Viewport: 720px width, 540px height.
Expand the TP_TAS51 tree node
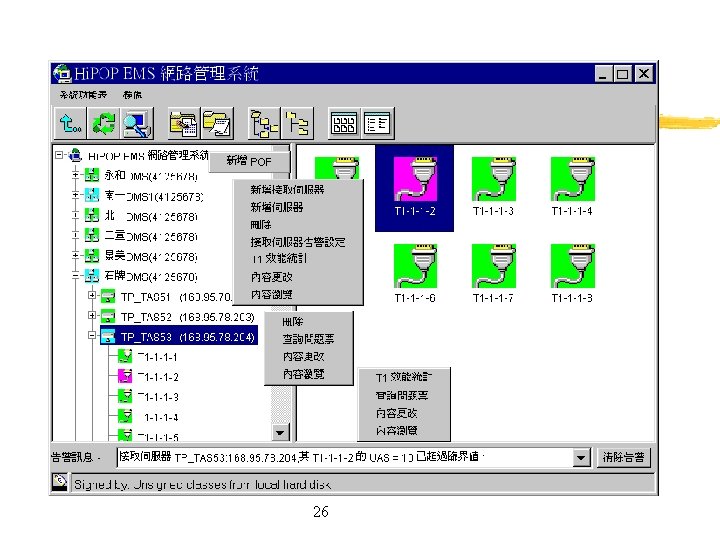[92, 295]
